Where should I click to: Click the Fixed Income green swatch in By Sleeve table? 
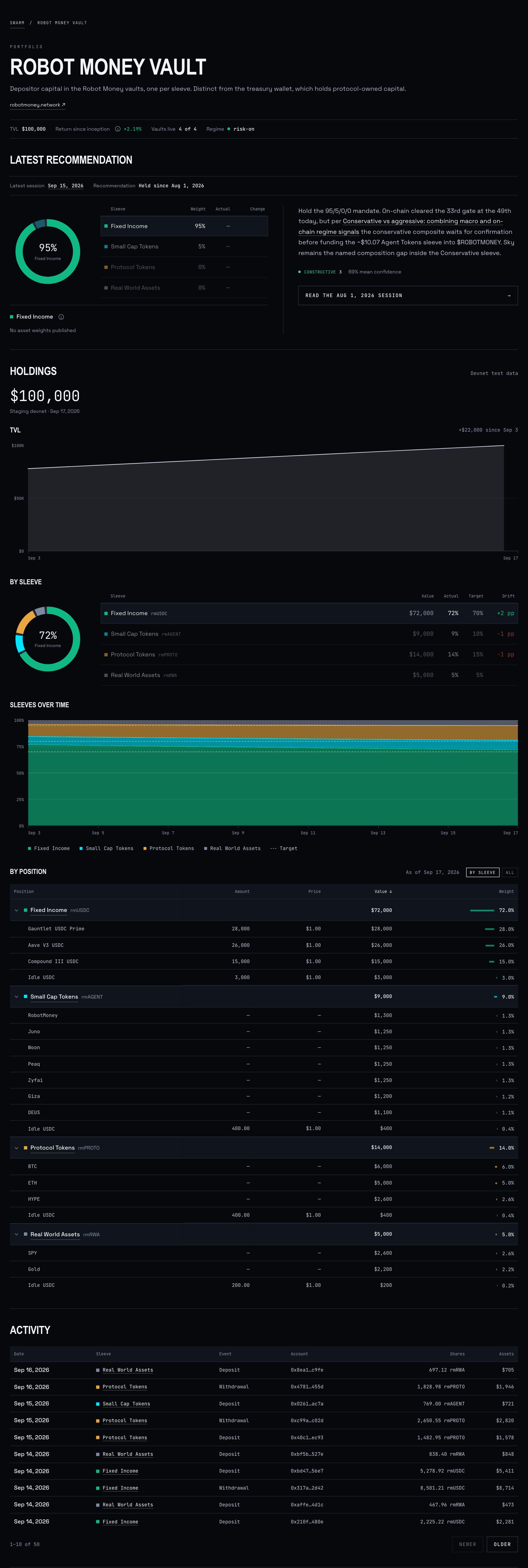(x=106, y=613)
